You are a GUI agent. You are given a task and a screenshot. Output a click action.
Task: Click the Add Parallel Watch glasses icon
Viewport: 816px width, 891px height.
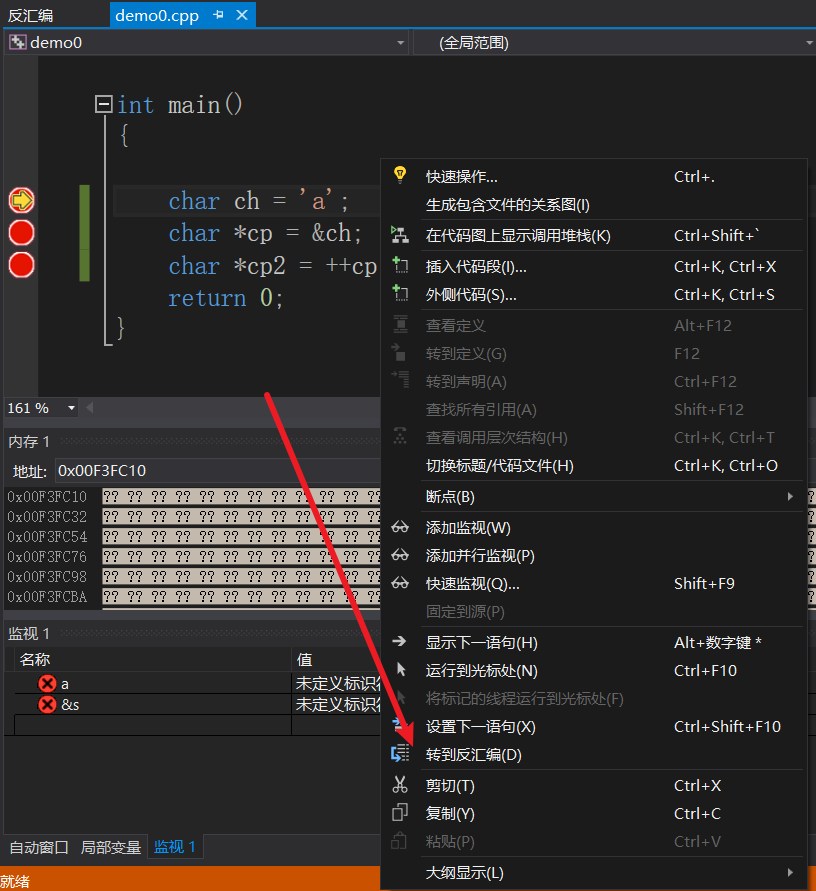pos(400,555)
